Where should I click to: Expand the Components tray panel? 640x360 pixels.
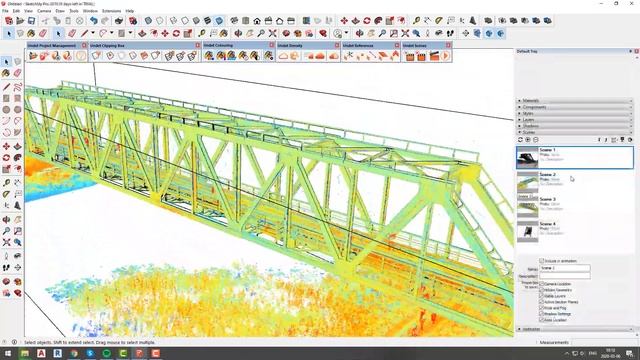coord(575,107)
